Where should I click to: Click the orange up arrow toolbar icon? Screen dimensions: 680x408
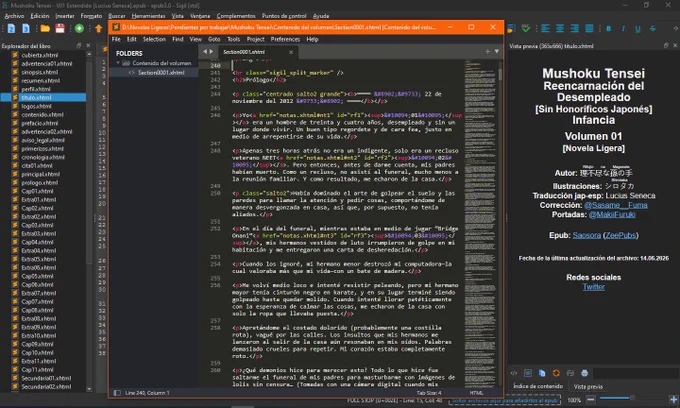coord(98,29)
